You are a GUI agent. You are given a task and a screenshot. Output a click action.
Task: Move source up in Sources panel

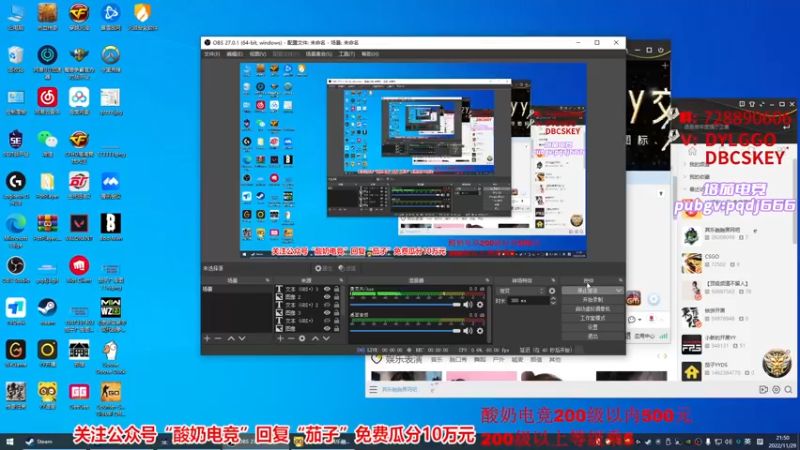point(315,338)
